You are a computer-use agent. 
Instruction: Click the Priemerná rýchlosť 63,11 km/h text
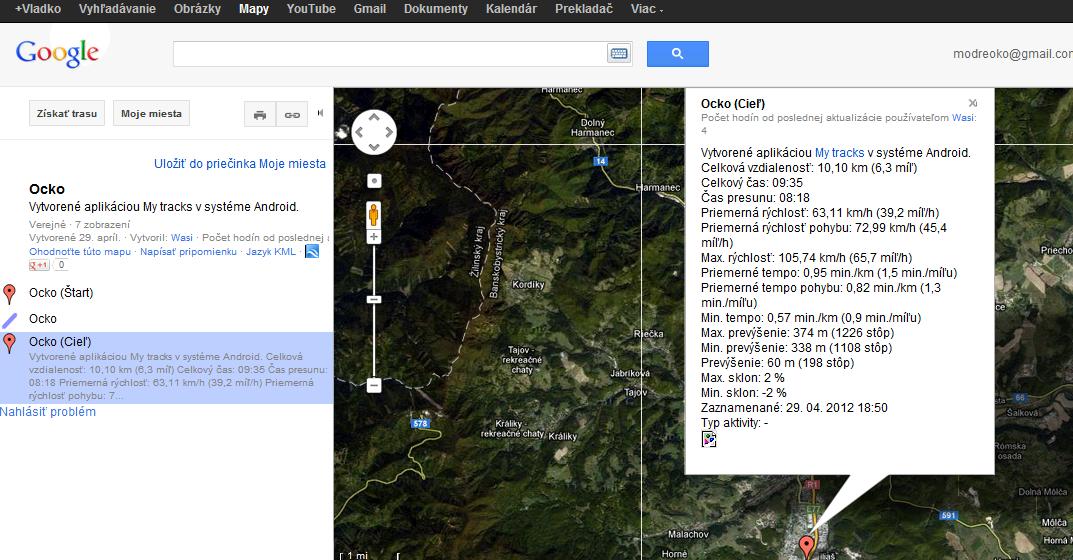point(820,213)
